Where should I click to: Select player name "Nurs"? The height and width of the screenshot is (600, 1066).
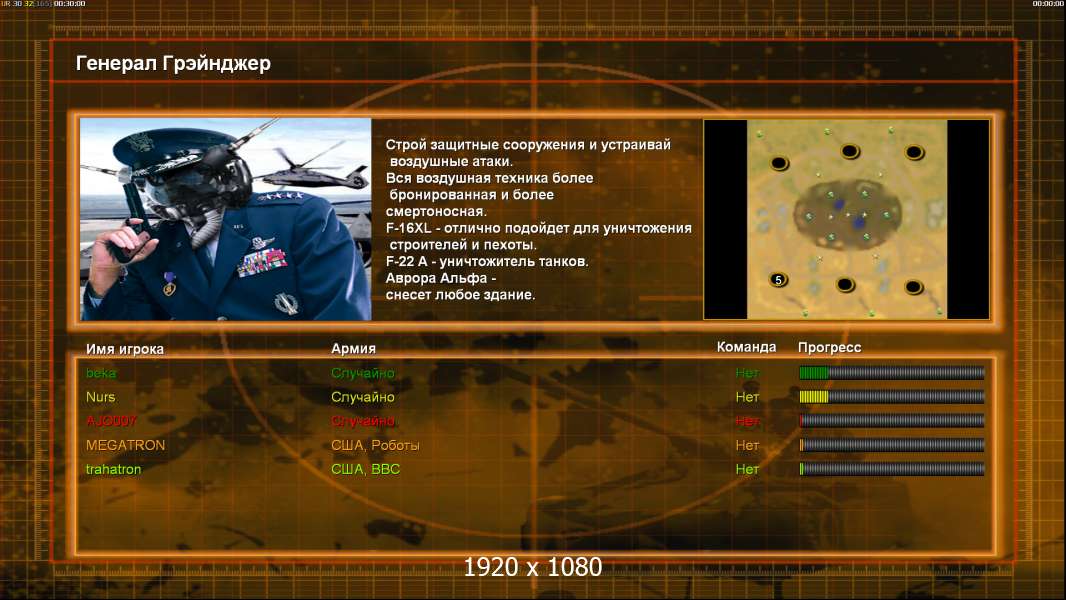pos(101,397)
